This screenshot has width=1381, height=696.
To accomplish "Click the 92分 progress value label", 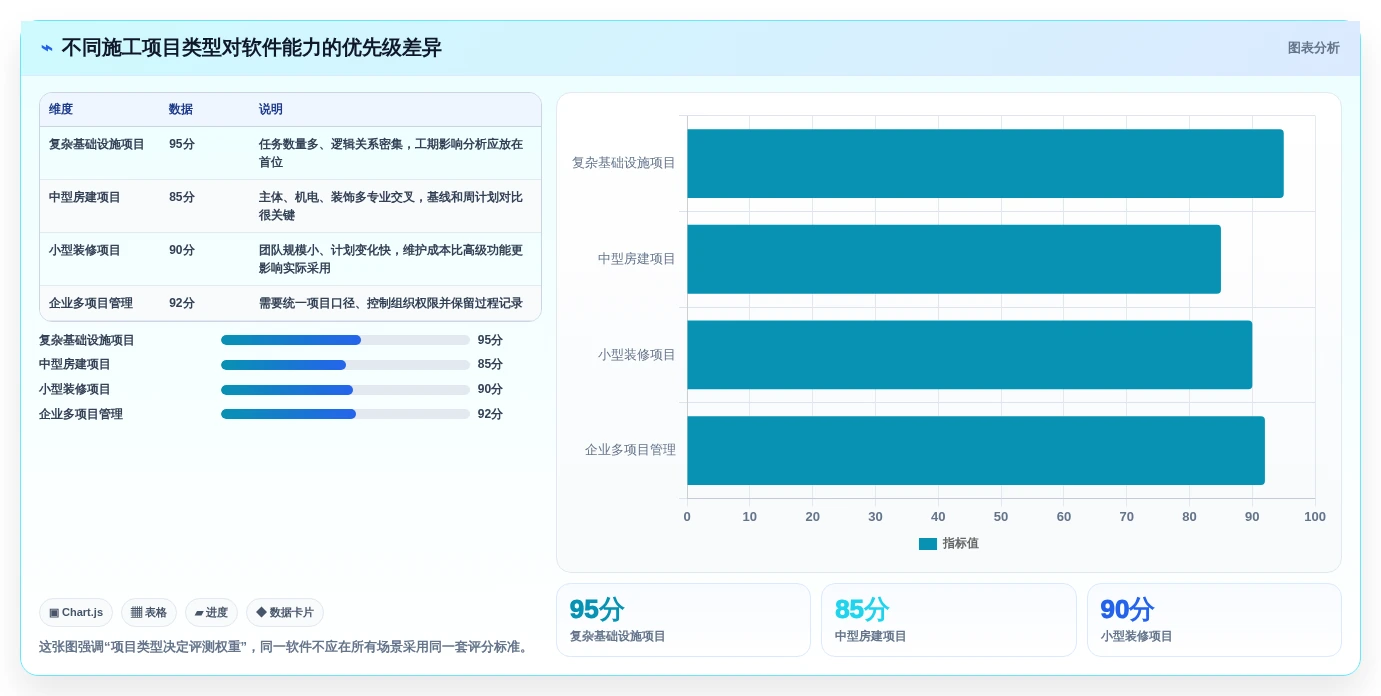I will pos(490,414).
